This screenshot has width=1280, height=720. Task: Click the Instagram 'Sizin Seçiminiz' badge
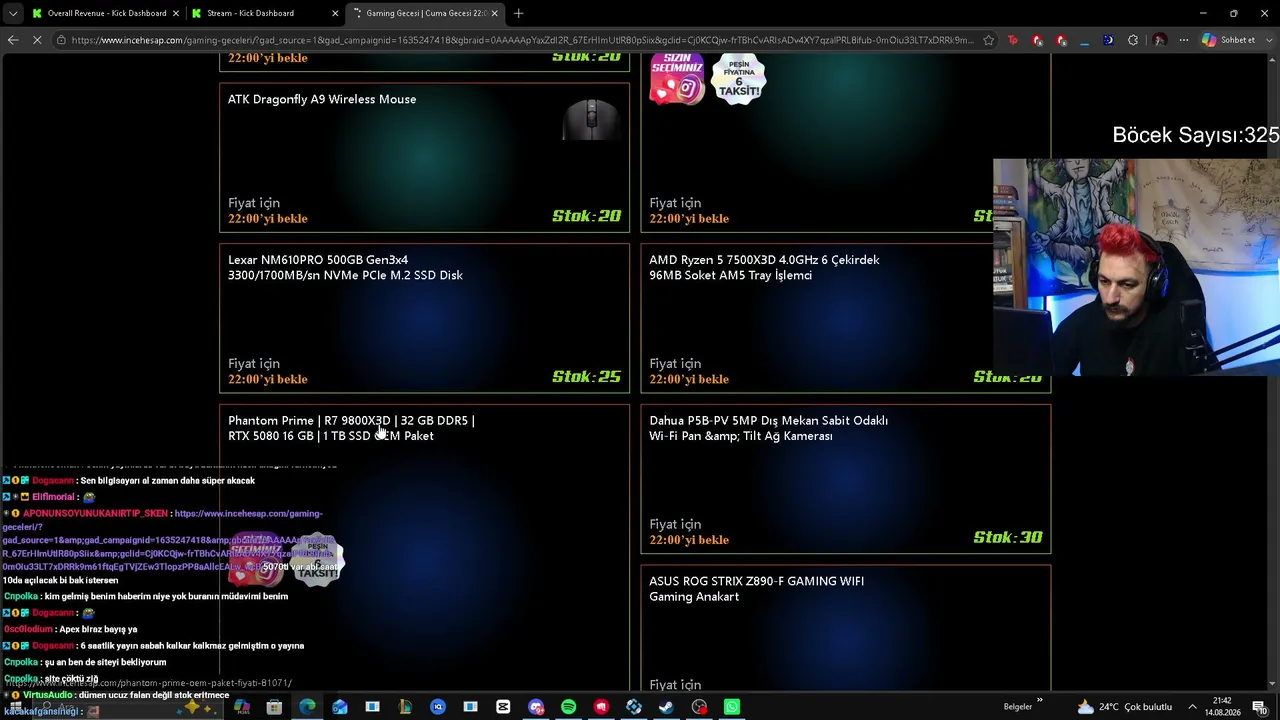[x=677, y=78]
